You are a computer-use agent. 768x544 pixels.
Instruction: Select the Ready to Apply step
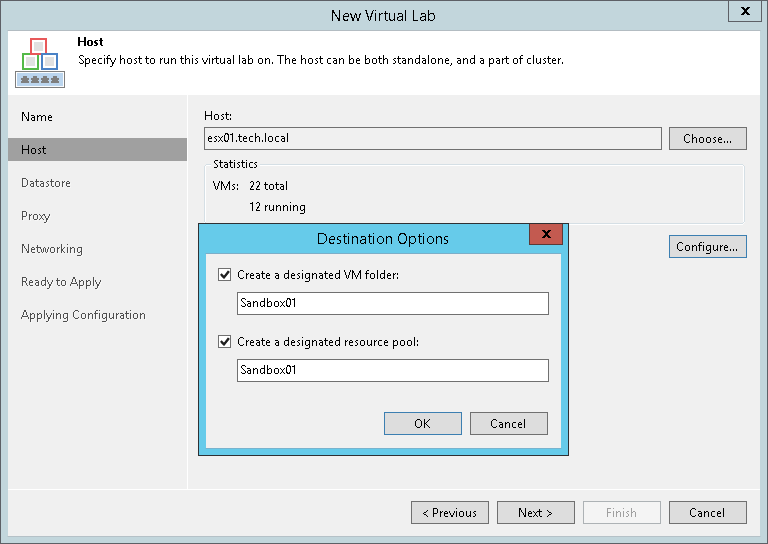(61, 282)
